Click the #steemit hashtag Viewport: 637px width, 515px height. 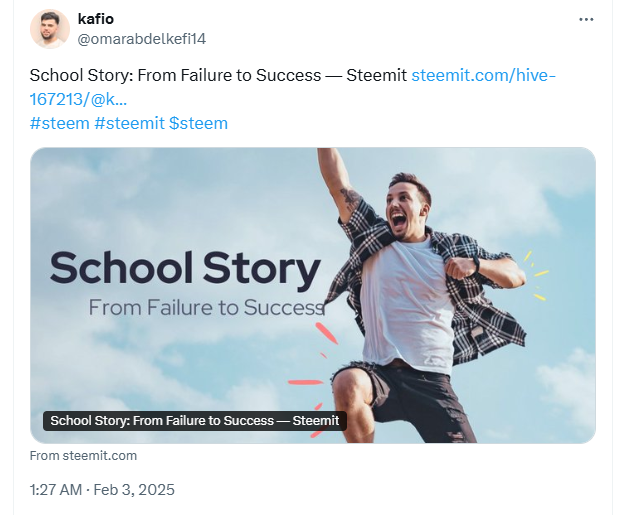point(130,123)
